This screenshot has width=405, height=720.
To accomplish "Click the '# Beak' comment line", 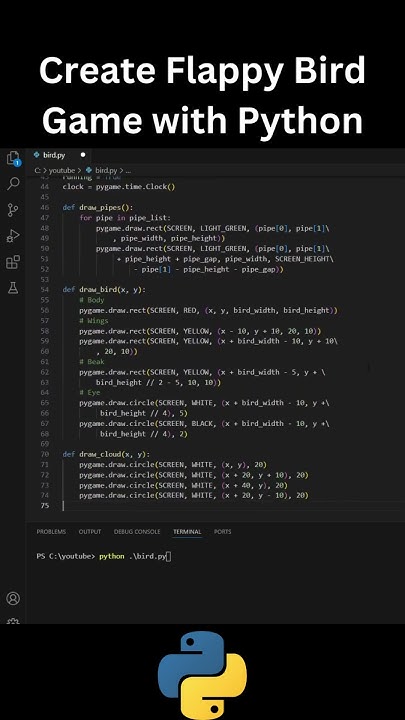I will pos(92,362).
